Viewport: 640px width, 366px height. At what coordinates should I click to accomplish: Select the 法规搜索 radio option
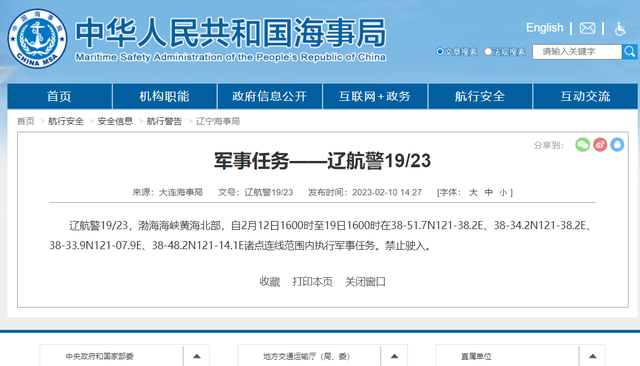point(488,51)
